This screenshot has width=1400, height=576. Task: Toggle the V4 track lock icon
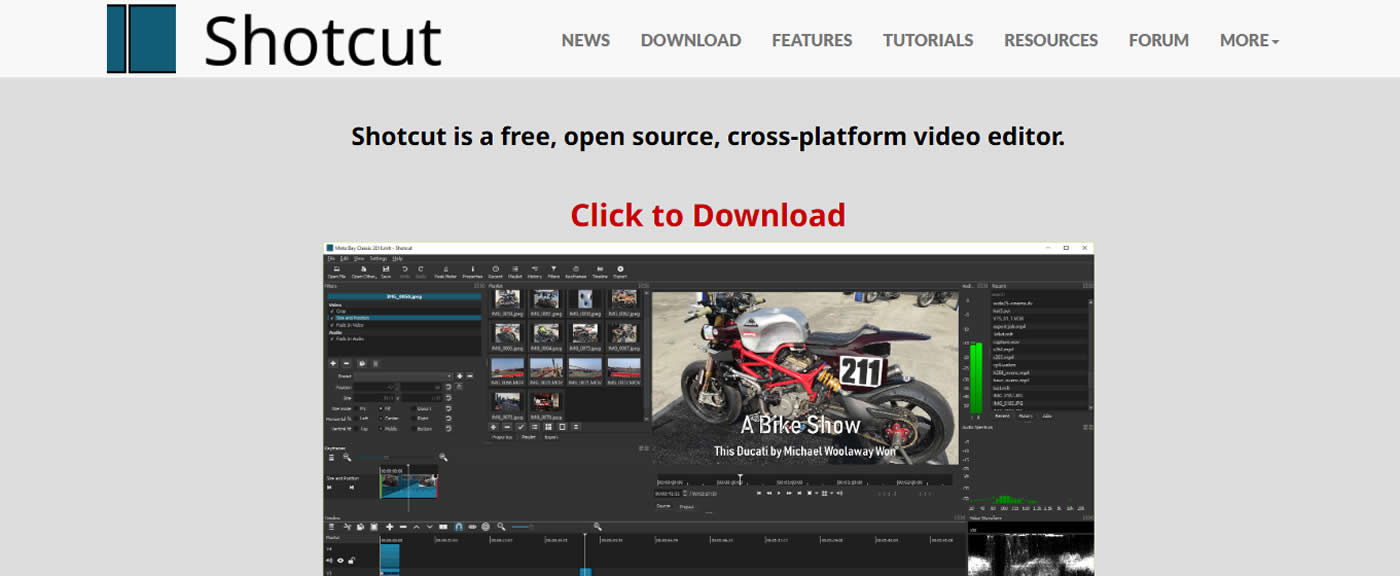coord(351,560)
